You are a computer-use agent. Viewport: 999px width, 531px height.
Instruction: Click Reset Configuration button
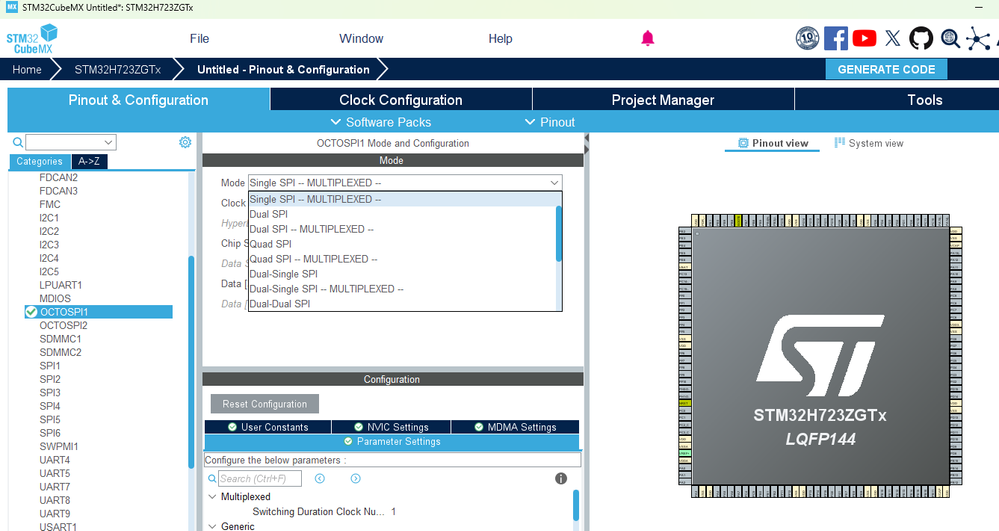[264, 404]
